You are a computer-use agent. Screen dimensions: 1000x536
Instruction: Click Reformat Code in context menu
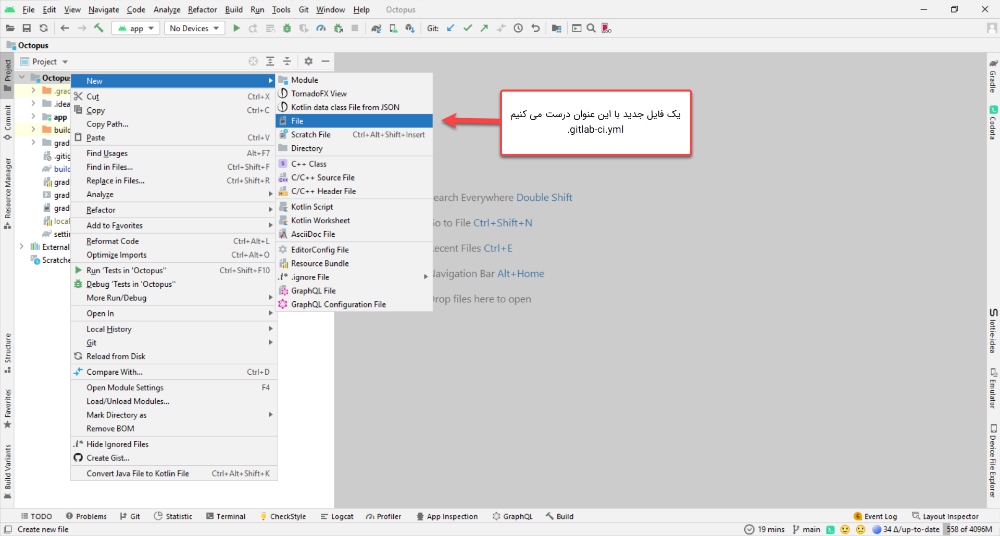(x=173, y=241)
